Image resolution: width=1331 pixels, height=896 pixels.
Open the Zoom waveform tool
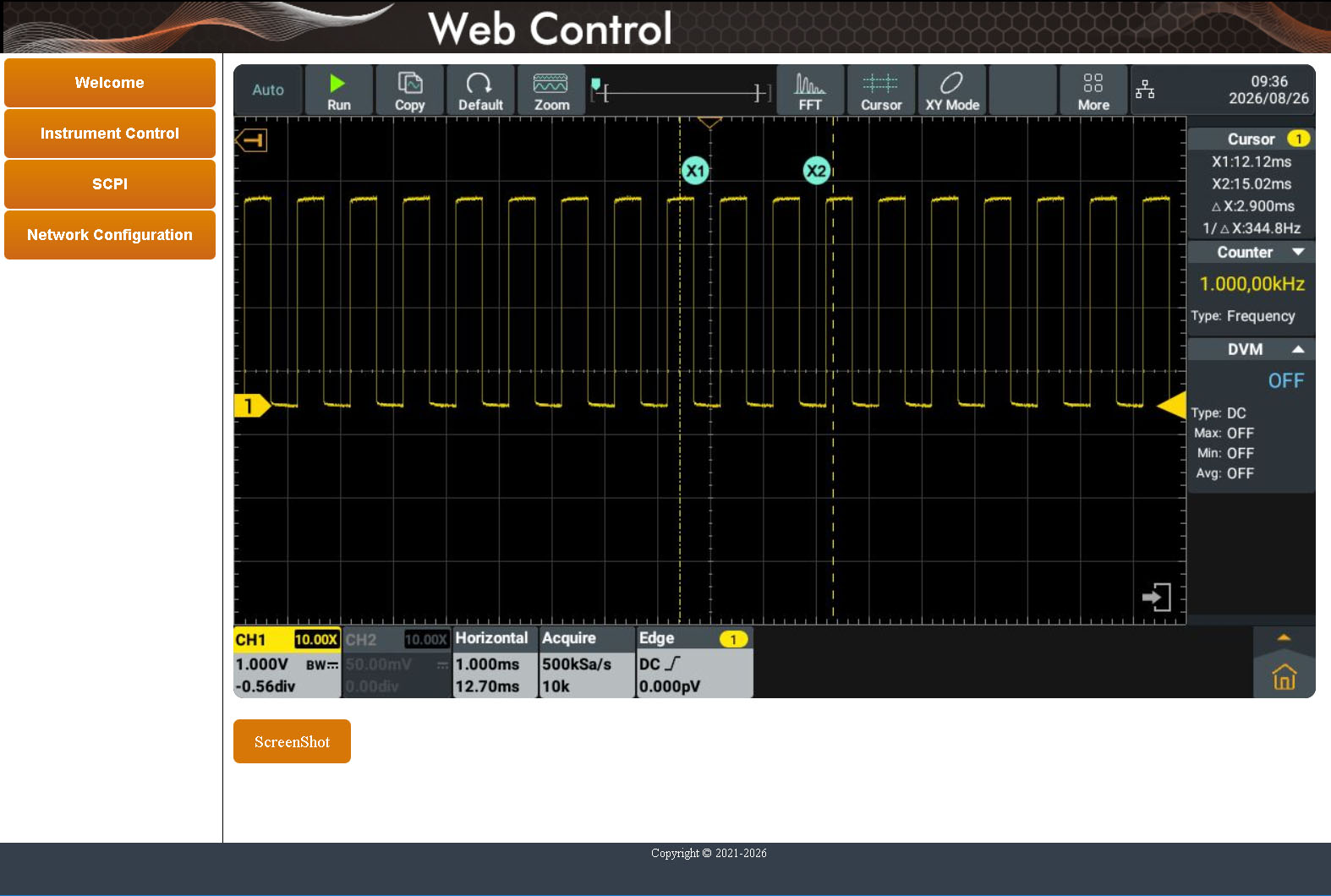tap(551, 90)
